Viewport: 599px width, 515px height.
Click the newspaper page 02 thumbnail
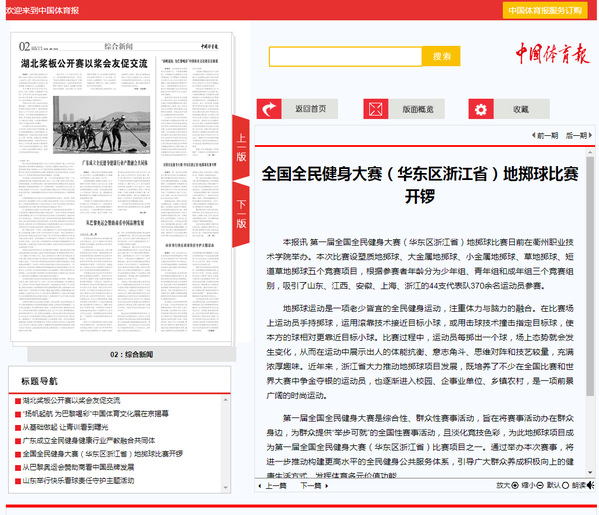tap(121, 188)
